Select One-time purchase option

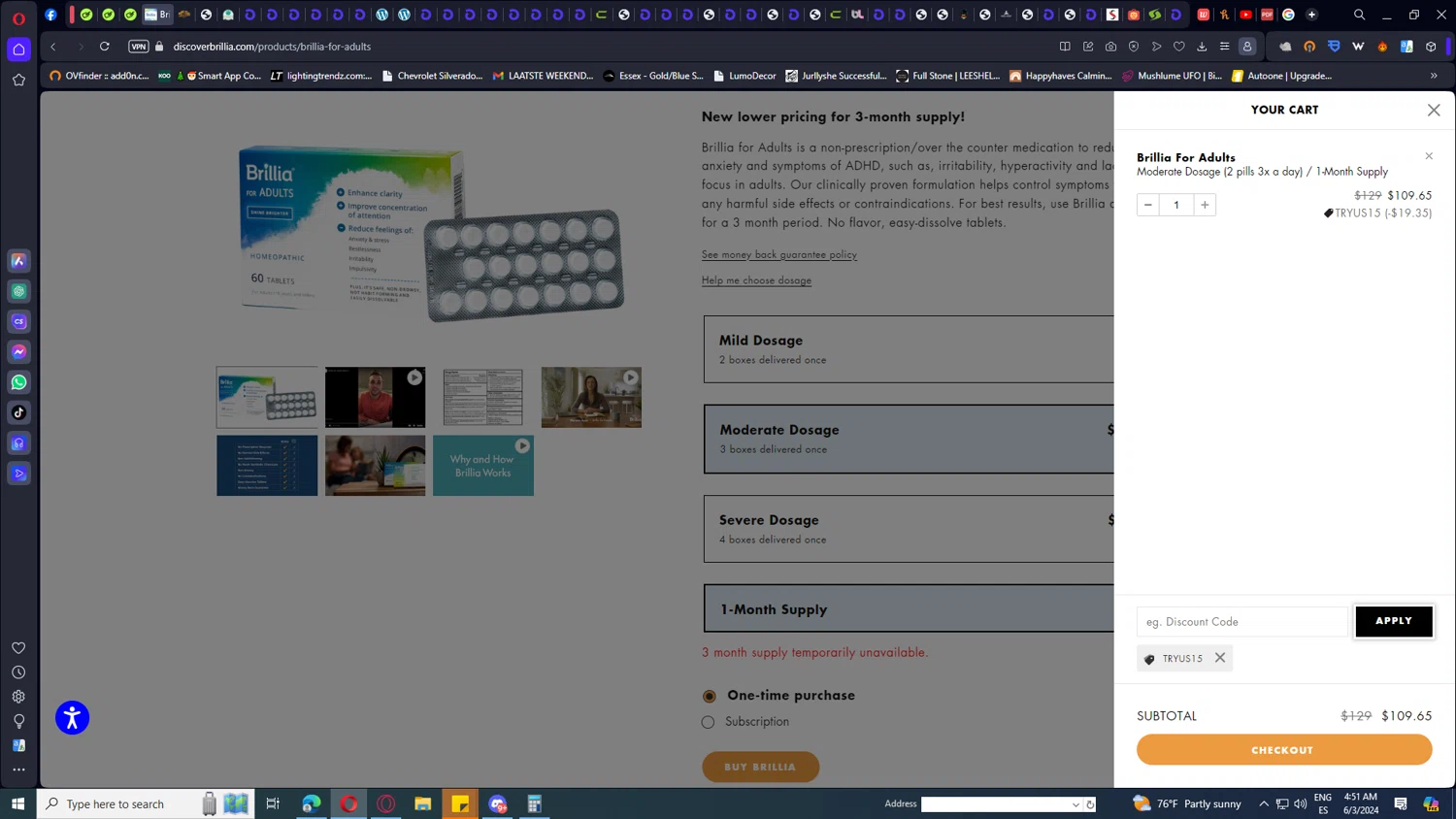710,696
